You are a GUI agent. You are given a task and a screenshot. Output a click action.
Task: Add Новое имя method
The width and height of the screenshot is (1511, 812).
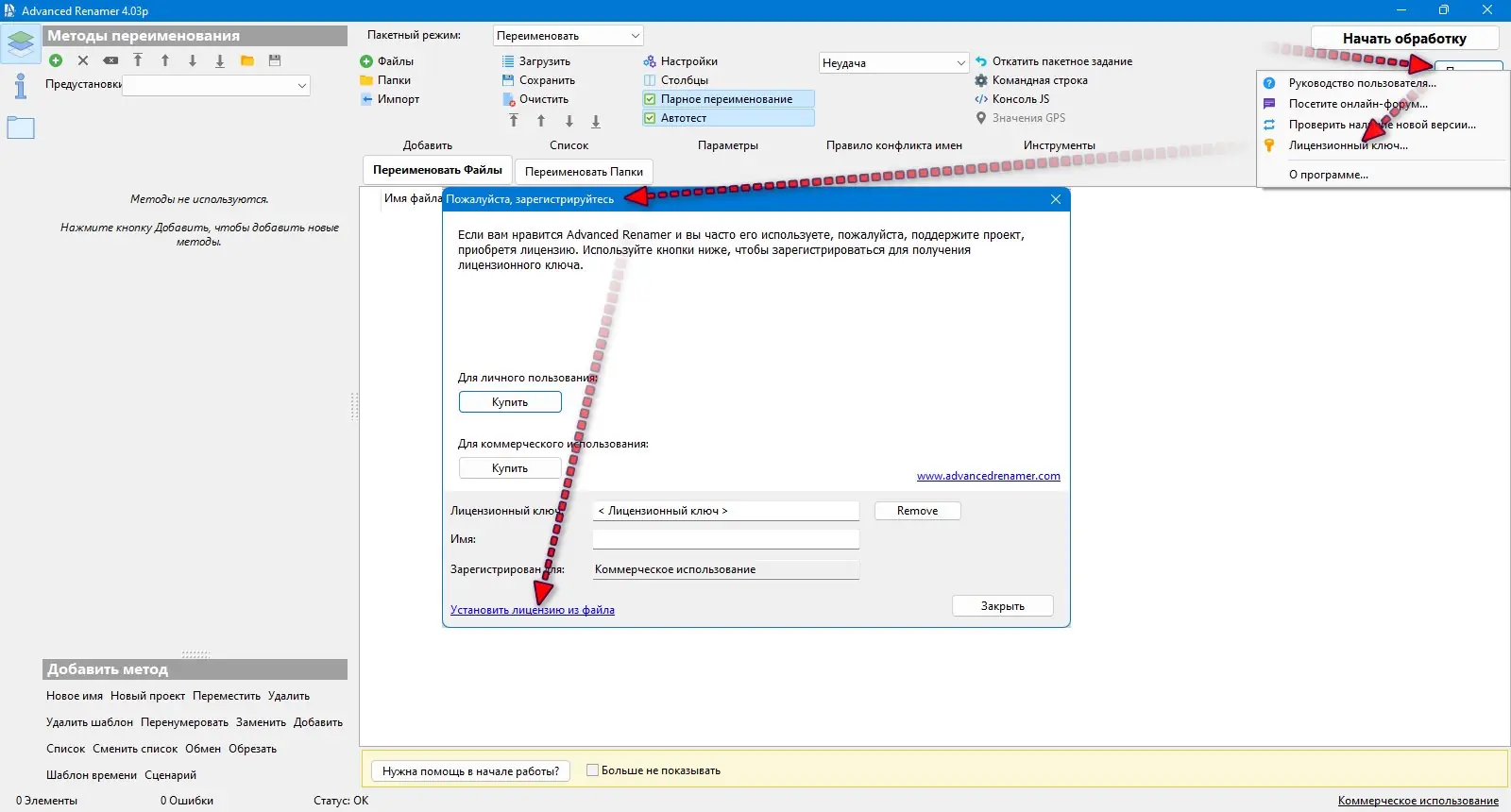pyautogui.click(x=75, y=696)
